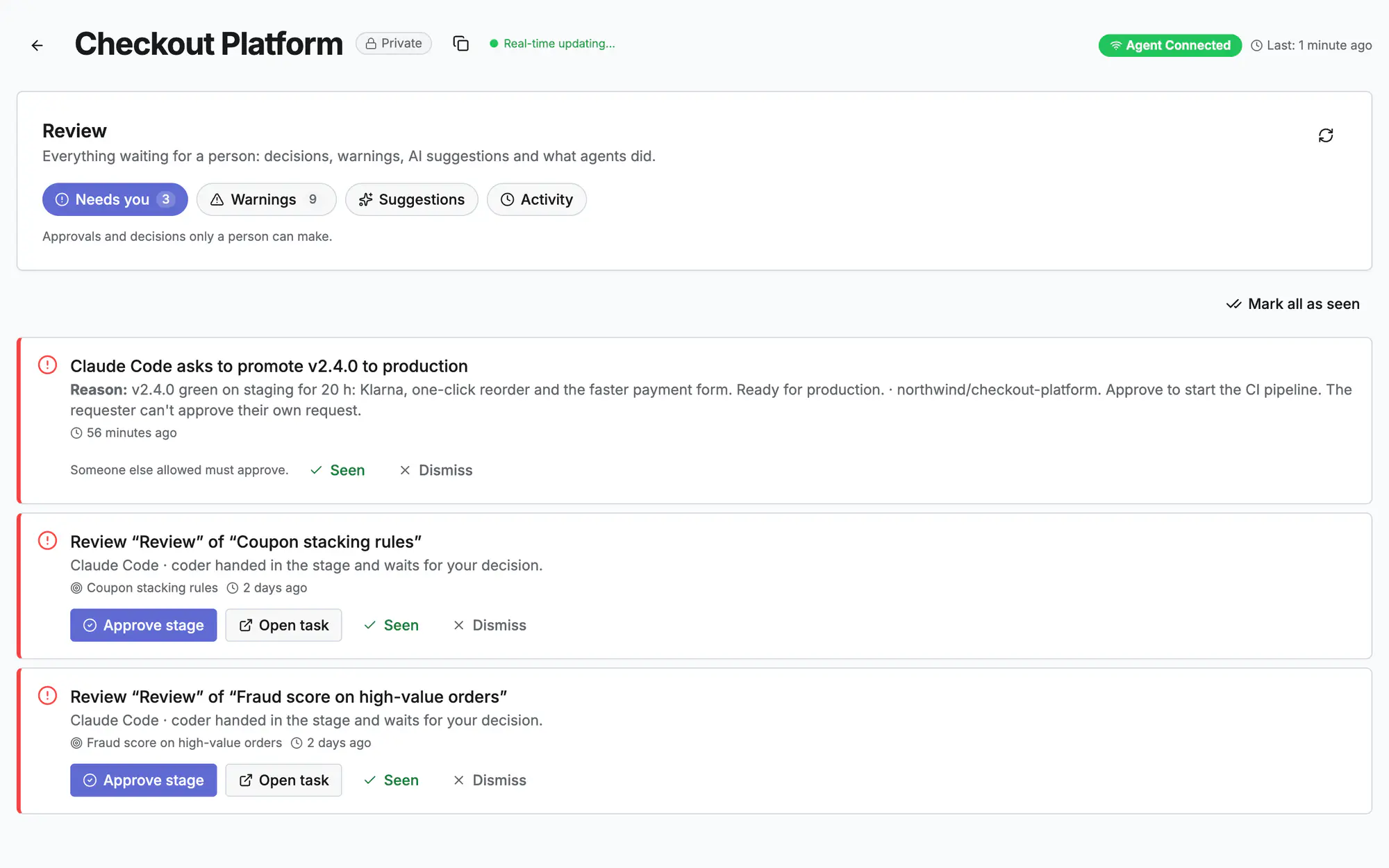This screenshot has height=868, width=1389.
Task: Click the 3 count badge on Needs you
Action: pyautogui.click(x=165, y=199)
